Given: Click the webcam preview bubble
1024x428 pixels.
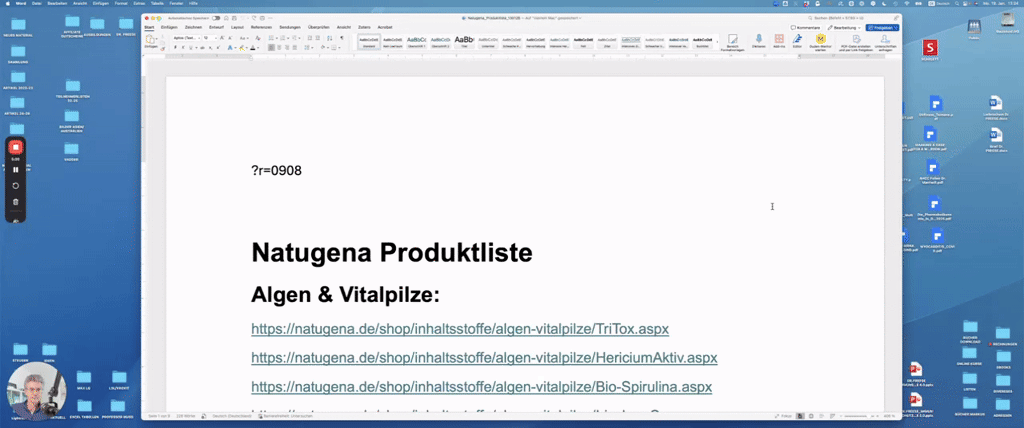Looking at the screenshot, I should click(x=36, y=391).
